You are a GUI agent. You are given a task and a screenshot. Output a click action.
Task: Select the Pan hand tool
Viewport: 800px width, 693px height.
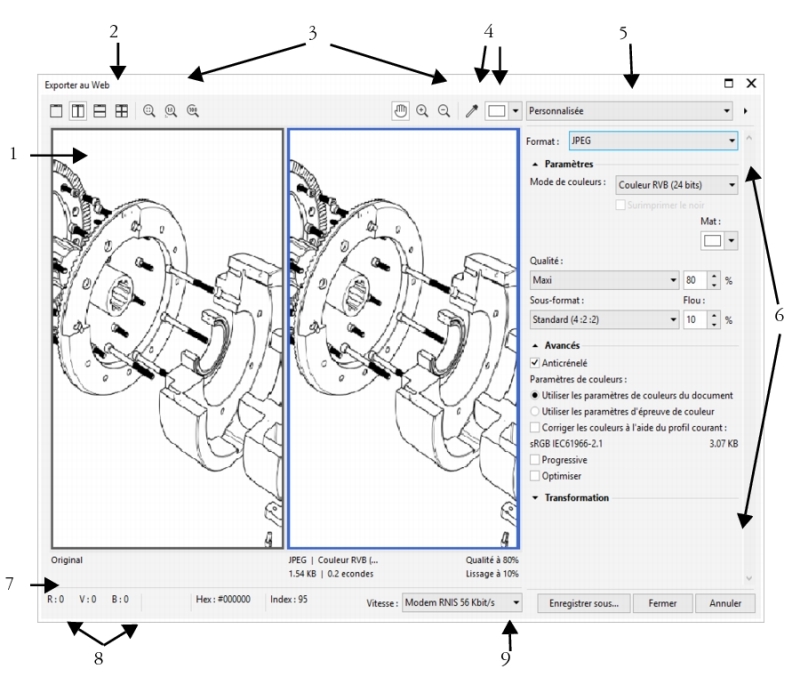point(401,112)
